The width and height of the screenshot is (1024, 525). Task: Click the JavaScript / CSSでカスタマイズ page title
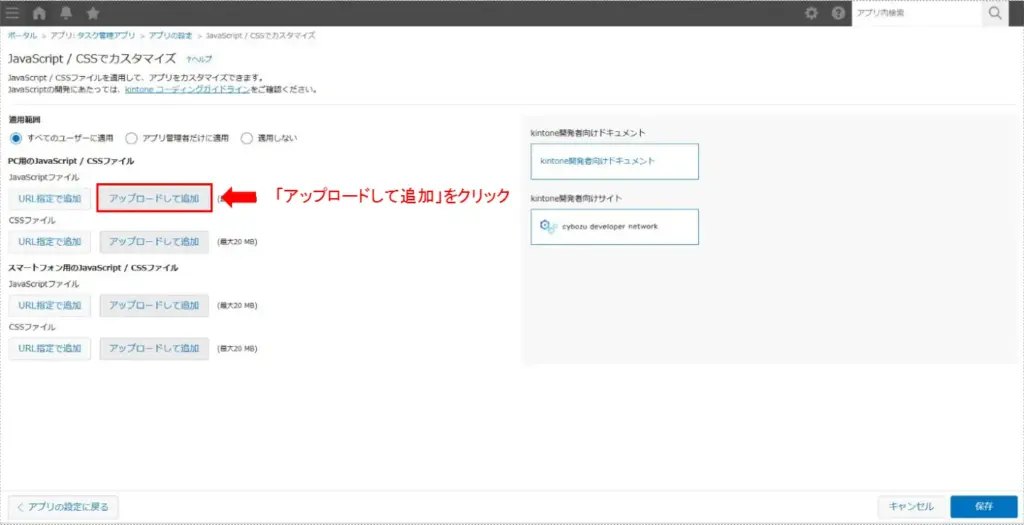pos(92,59)
